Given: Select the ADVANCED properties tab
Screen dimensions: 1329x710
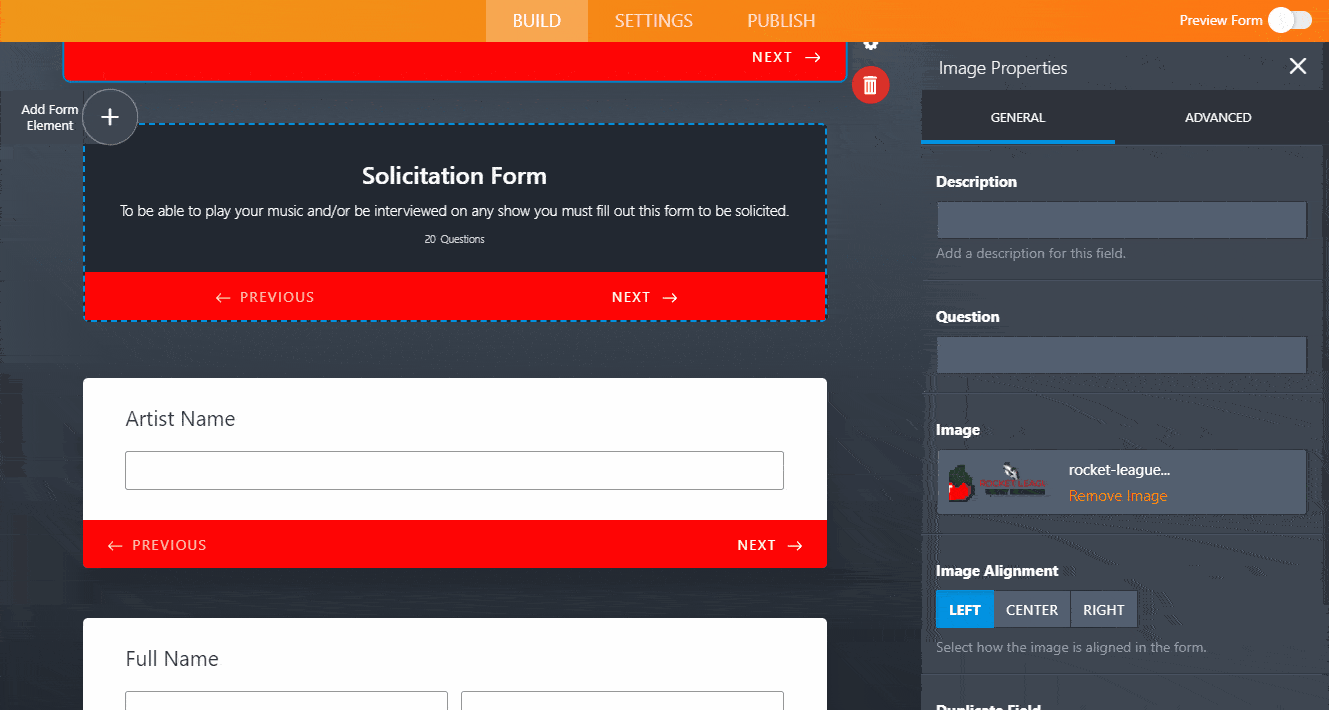Looking at the screenshot, I should [x=1218, y=117].
